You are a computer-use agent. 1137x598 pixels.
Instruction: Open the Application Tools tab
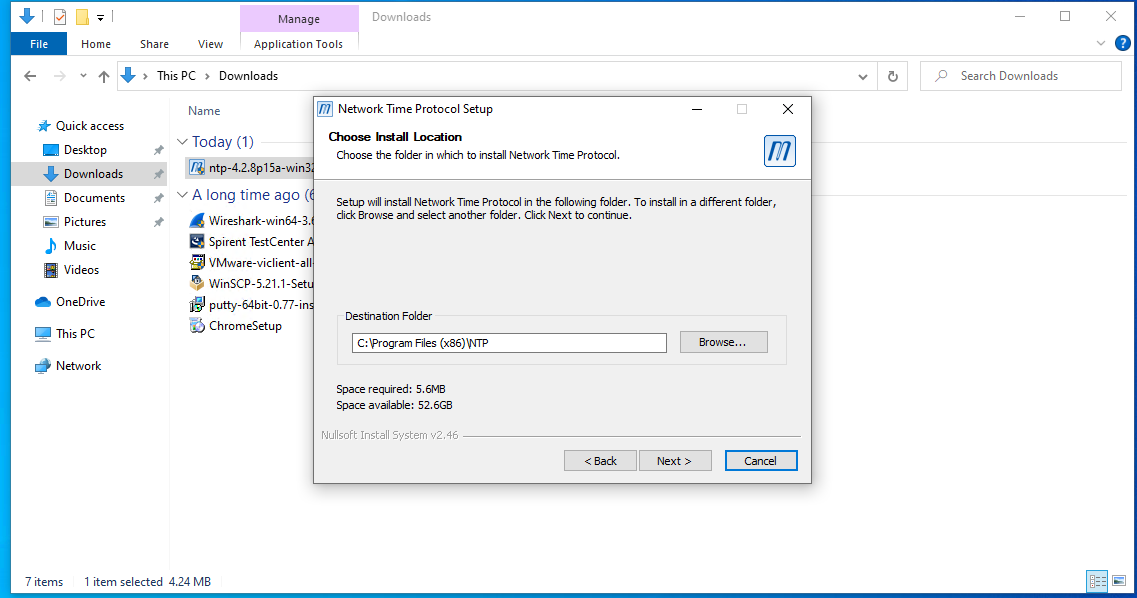click(x=298, y=44)
